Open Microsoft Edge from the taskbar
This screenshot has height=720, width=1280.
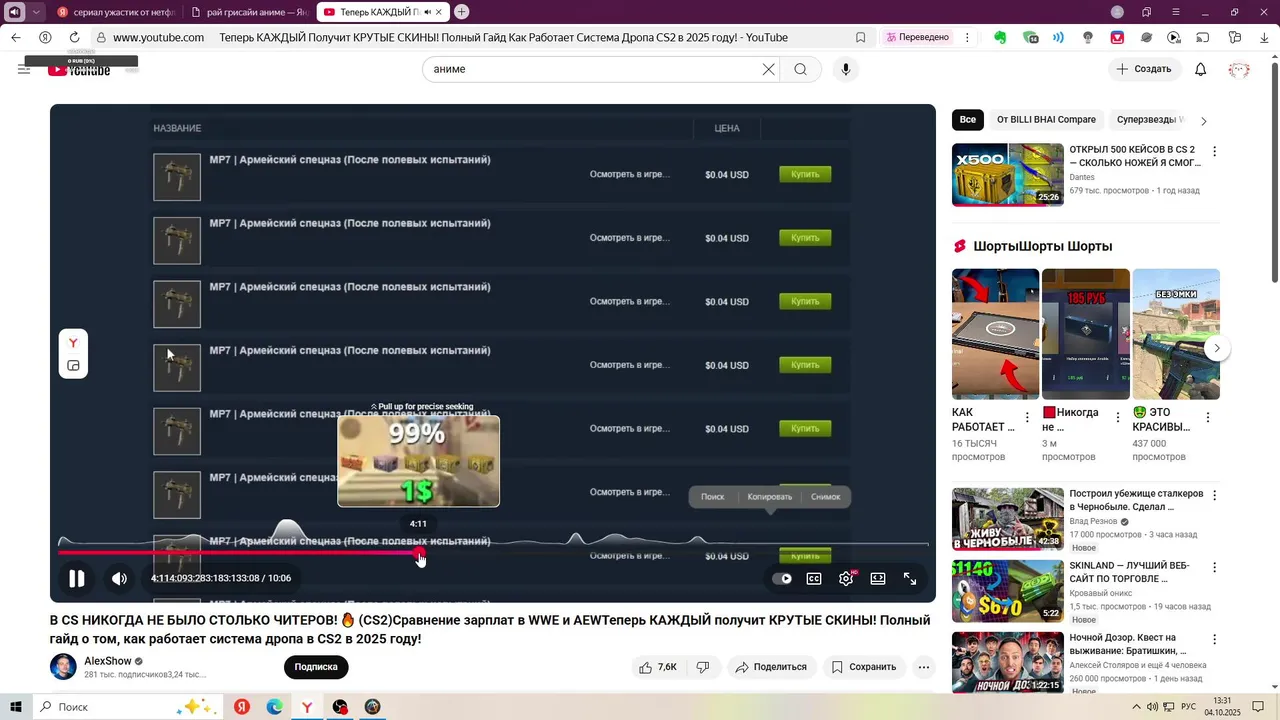point(275,707)
